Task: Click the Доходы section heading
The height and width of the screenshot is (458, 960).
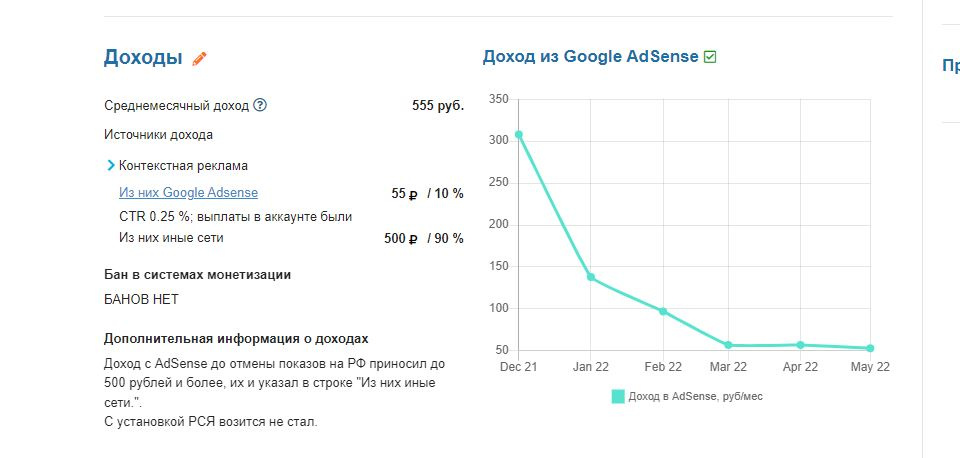Action: pyautogui.click(x=143, y=58)
